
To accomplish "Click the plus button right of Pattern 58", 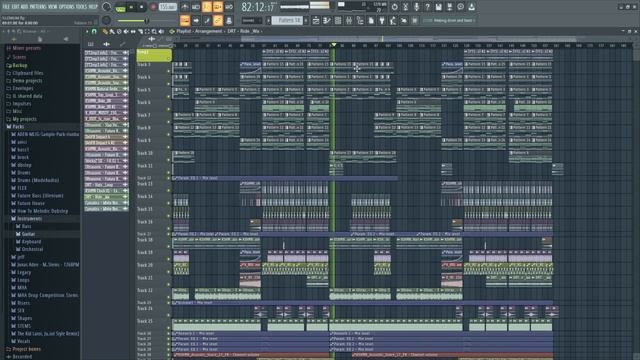I will point(306,20).
